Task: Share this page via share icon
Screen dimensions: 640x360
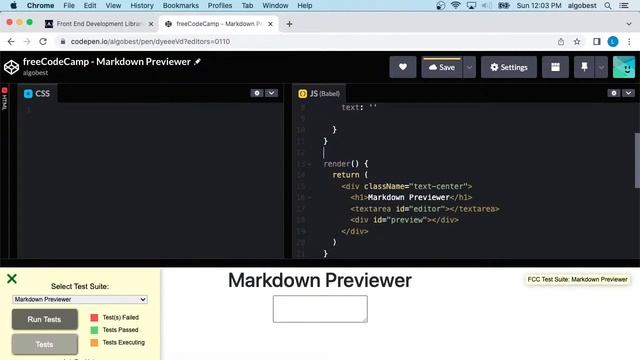Action: 561,42
